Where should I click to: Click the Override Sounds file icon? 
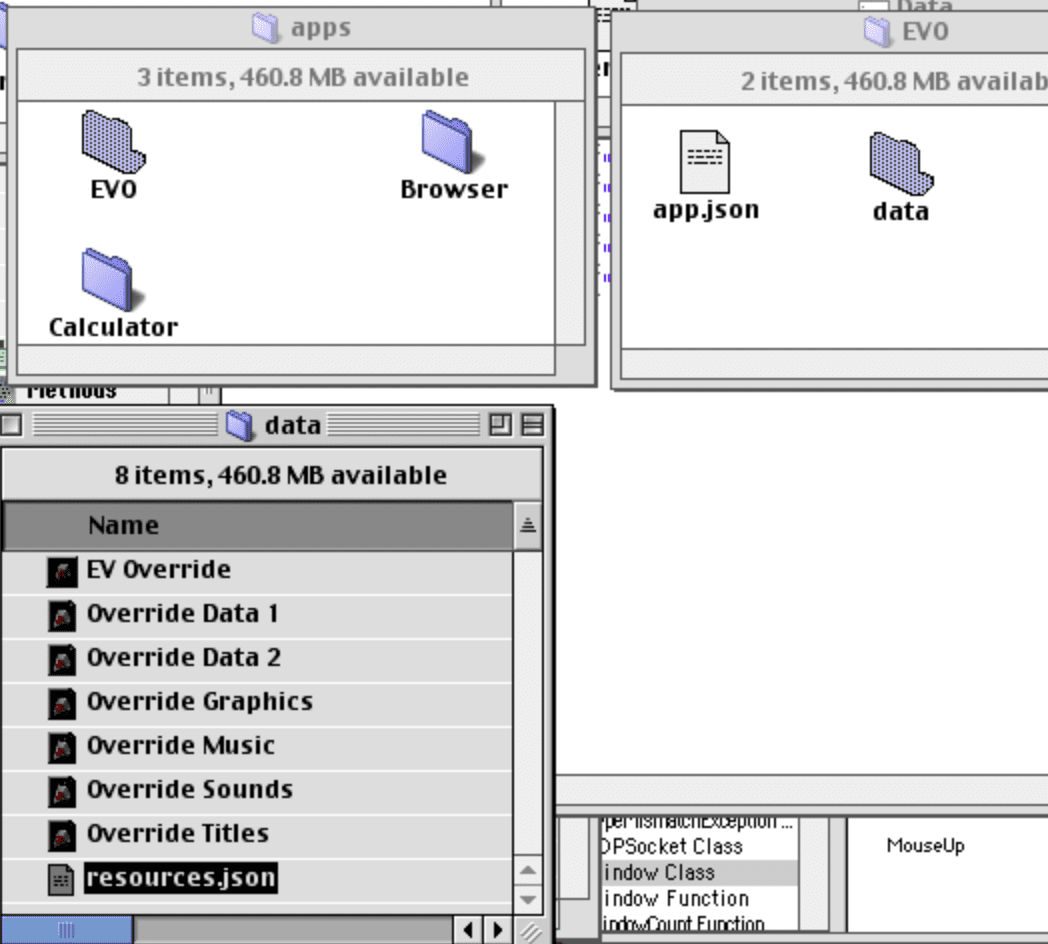tap(61, 792)
